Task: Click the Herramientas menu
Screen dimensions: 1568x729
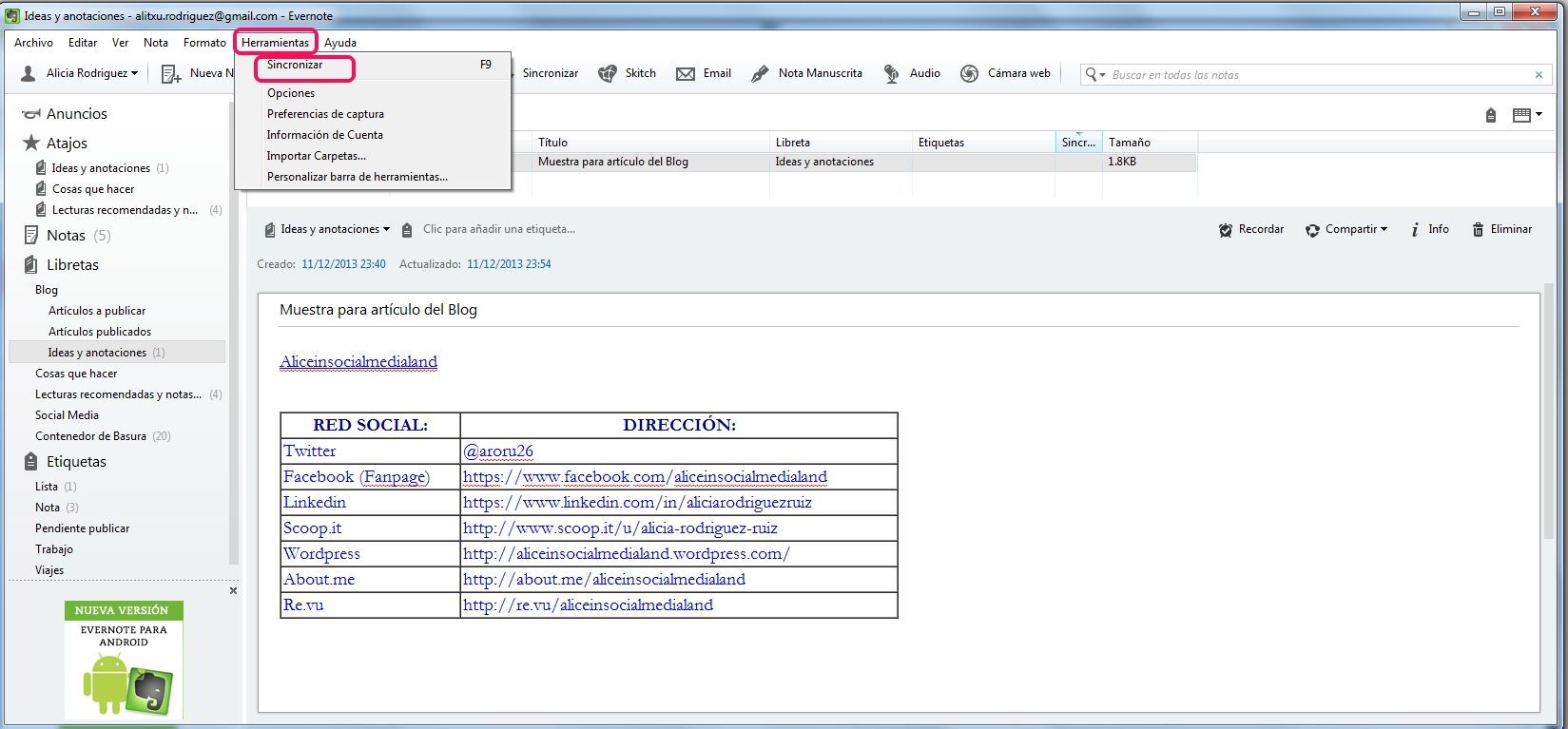Action: 275,43
